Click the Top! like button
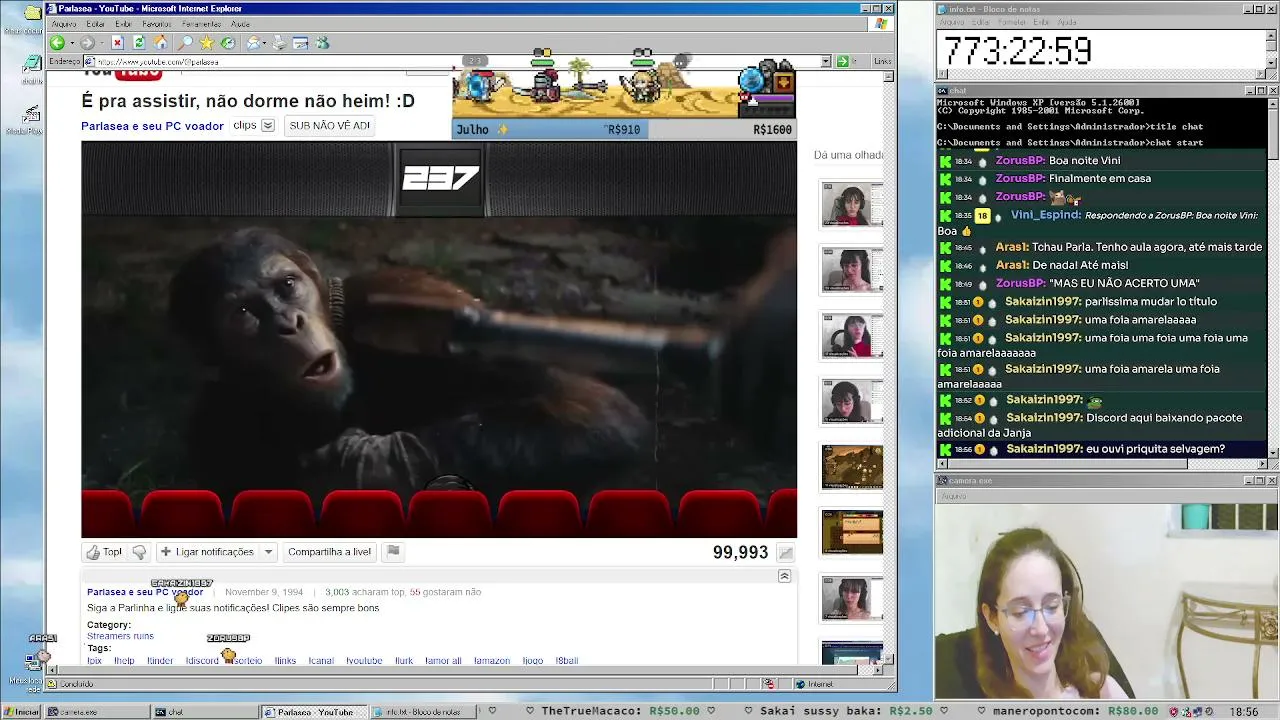The image size is (1280, 720). [x=105, y=552]
